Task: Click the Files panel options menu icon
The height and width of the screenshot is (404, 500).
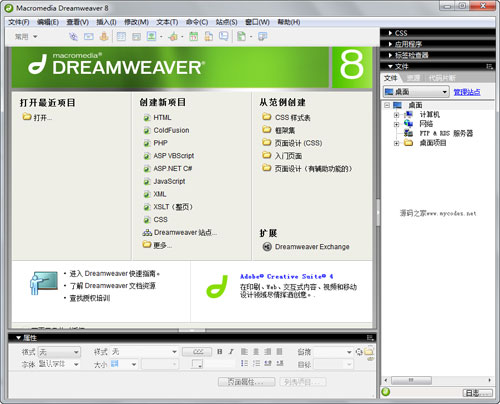Action: coord(489,66)
